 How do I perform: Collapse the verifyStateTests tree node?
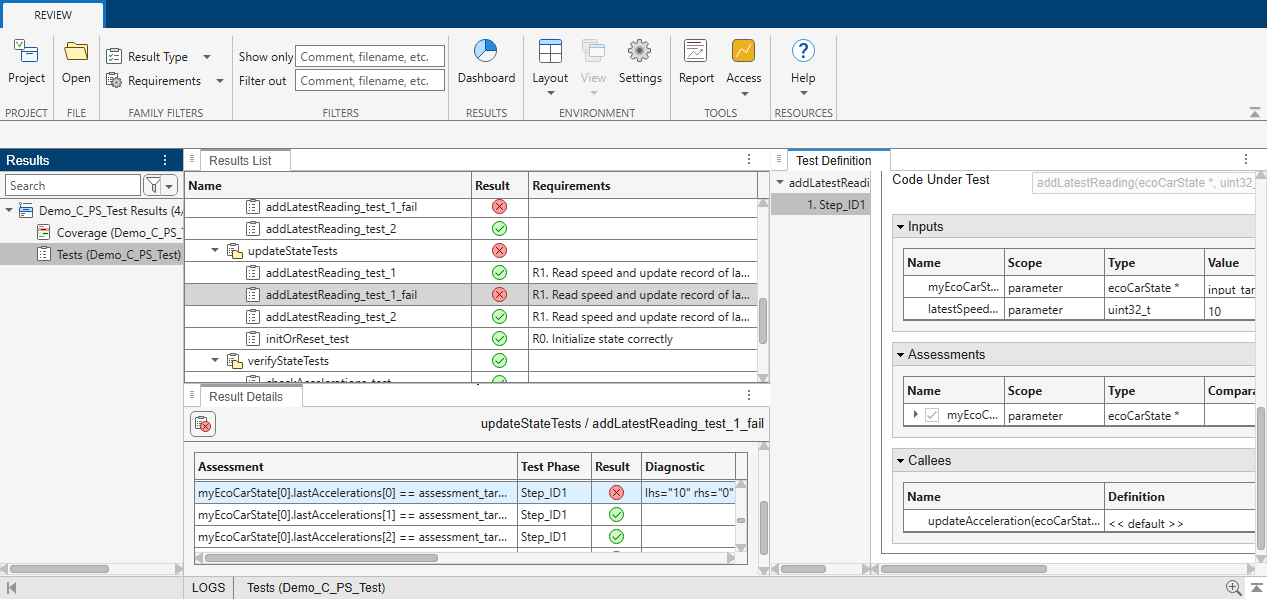tap(215, 361)
